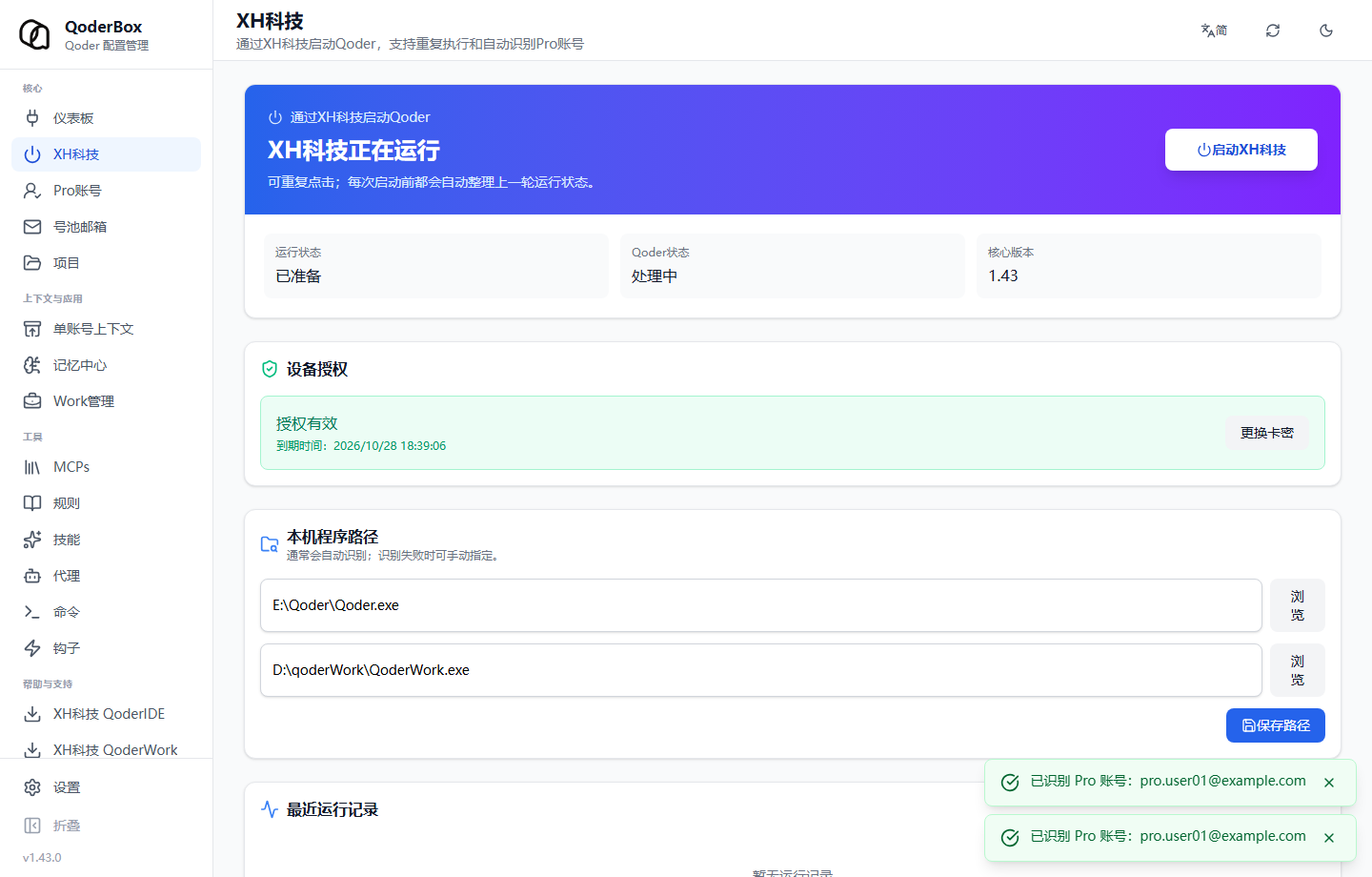Browse for Qoder.exe path

pos(1298,605)
